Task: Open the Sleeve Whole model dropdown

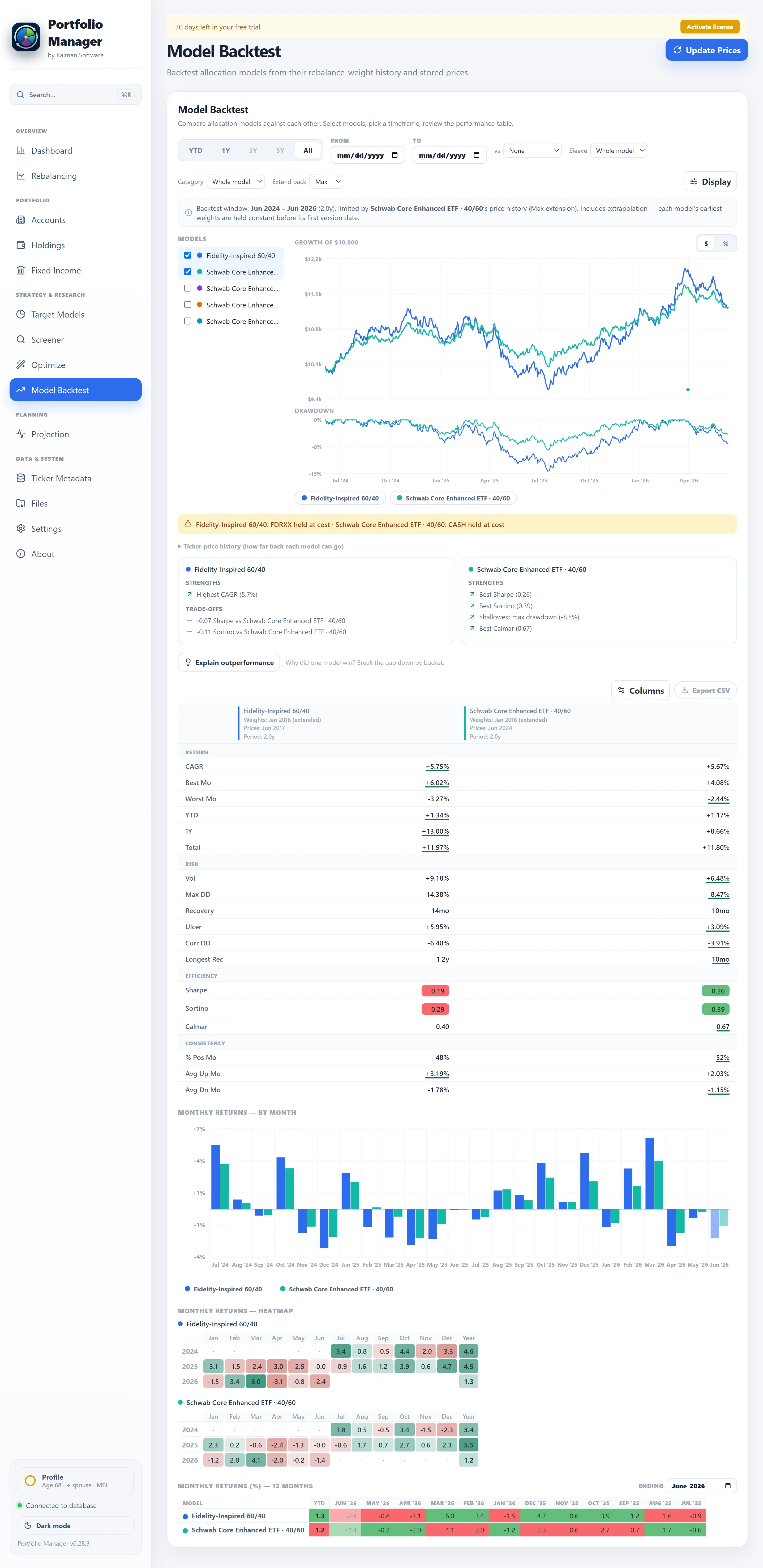Action: coord(618,150)
